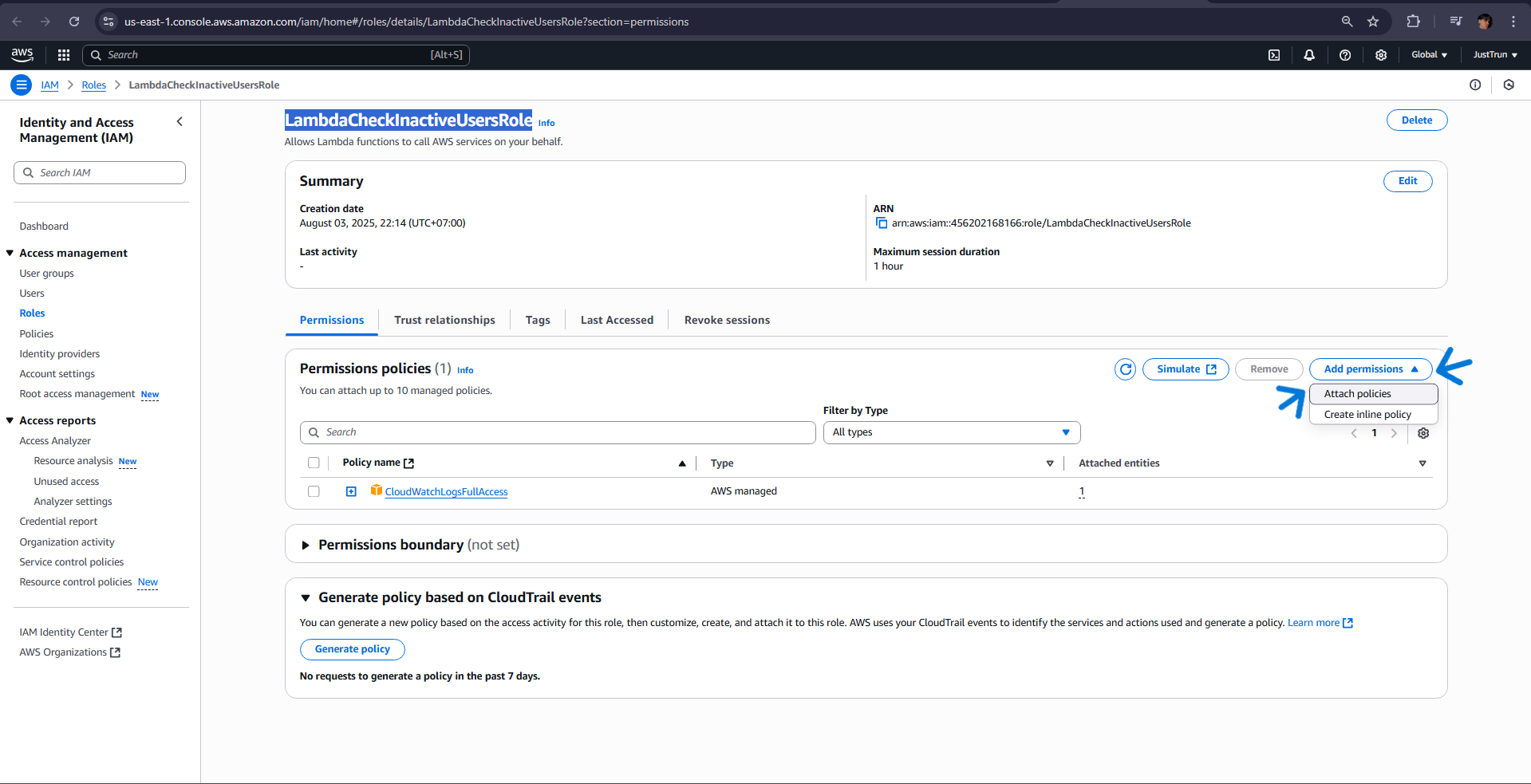Select Attach policies menu option
This screenshot has height=784, width=1531.
1373,394
